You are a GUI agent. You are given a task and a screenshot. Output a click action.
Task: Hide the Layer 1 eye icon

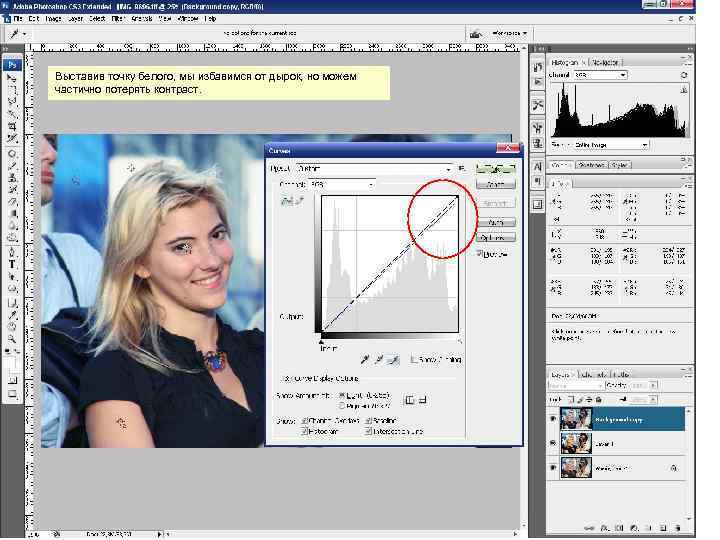pyautogui.click(x=553, y=443)
